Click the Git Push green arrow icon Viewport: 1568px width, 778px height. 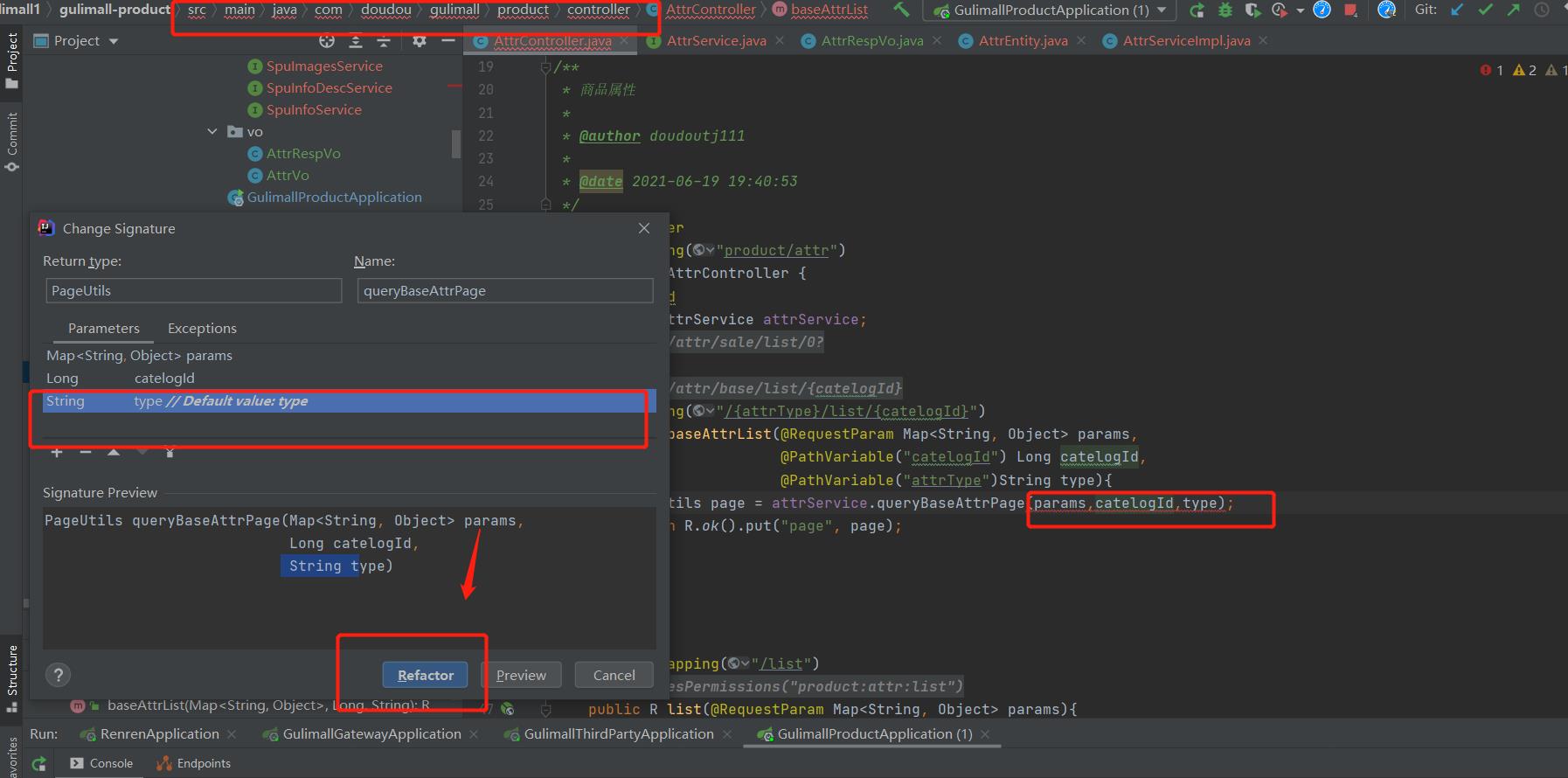tap(1513, 10)
